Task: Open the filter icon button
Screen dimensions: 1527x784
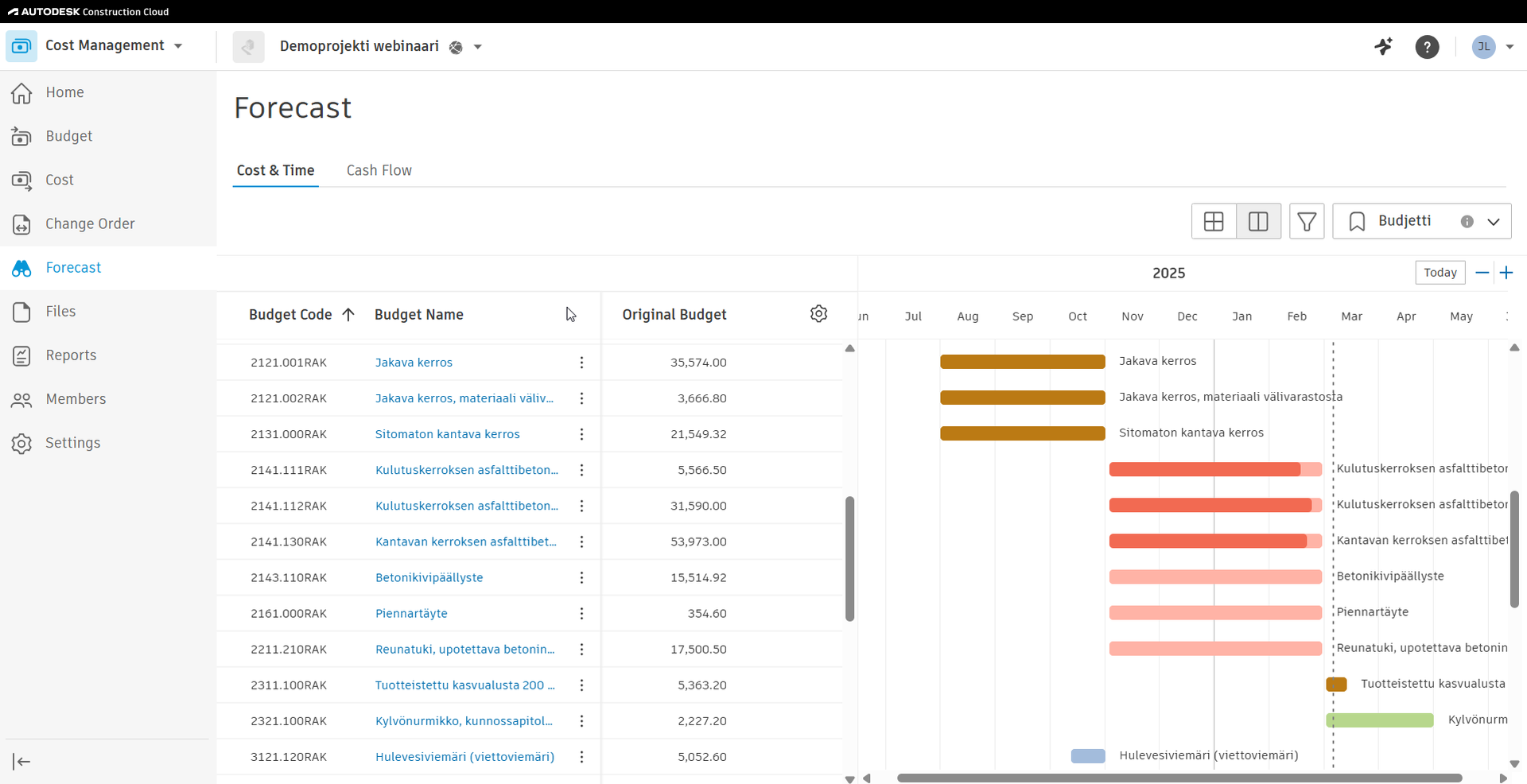Action: [x=1306, y=222]
